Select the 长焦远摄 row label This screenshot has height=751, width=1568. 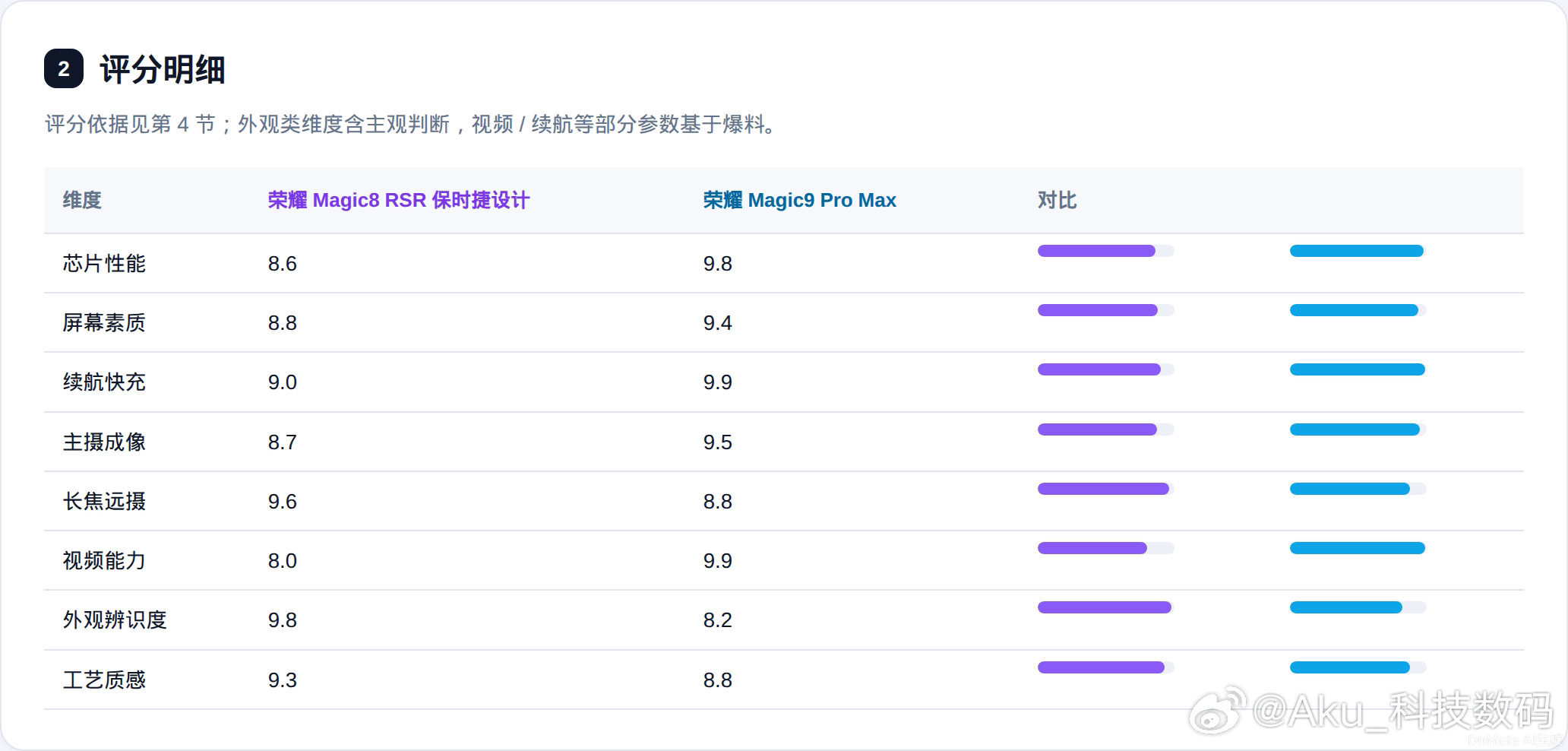tap(104, 502)
